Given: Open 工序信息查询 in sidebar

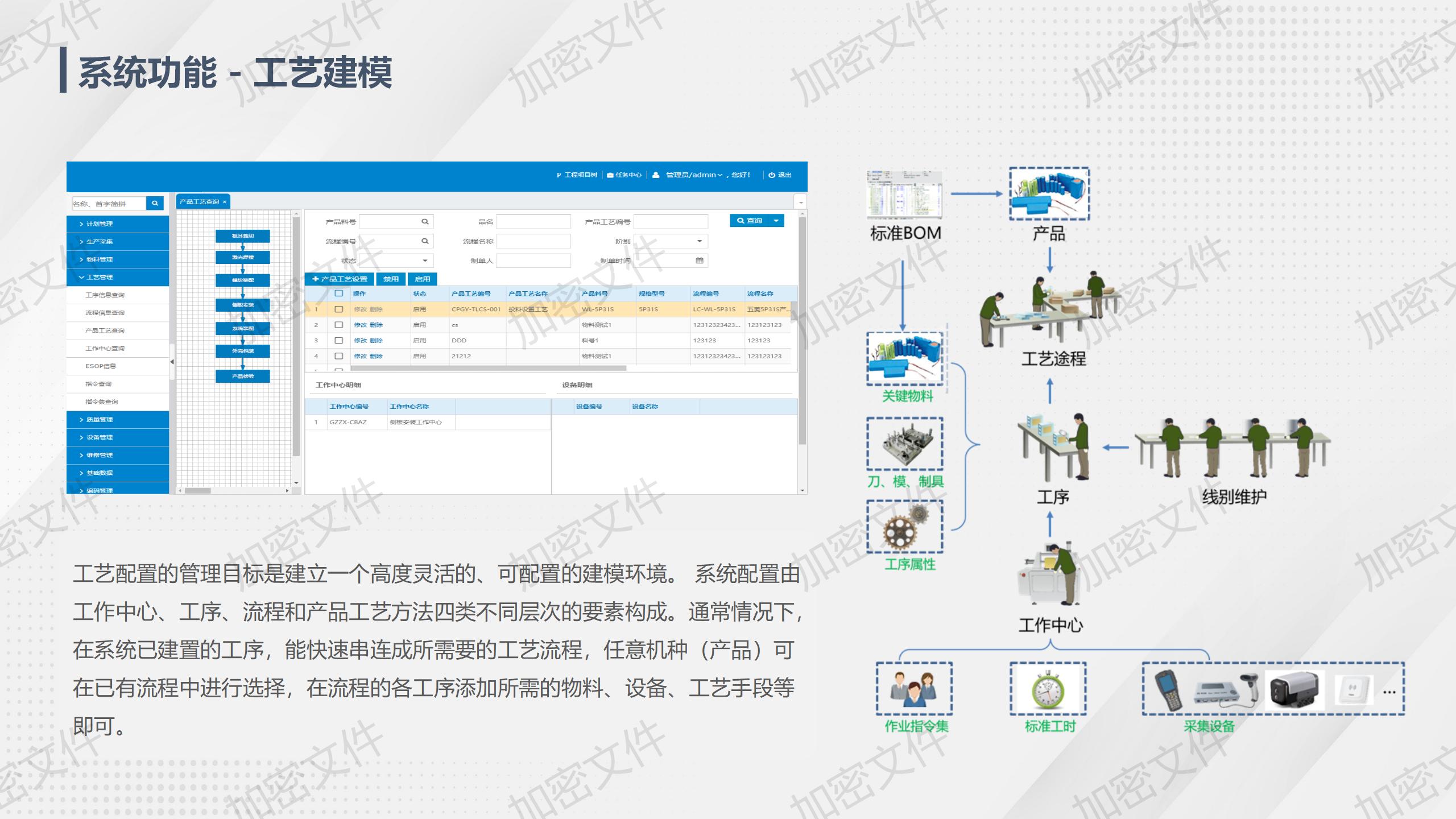Looking at the screenshot, I should pyautogui.click(x=118, y=295).
